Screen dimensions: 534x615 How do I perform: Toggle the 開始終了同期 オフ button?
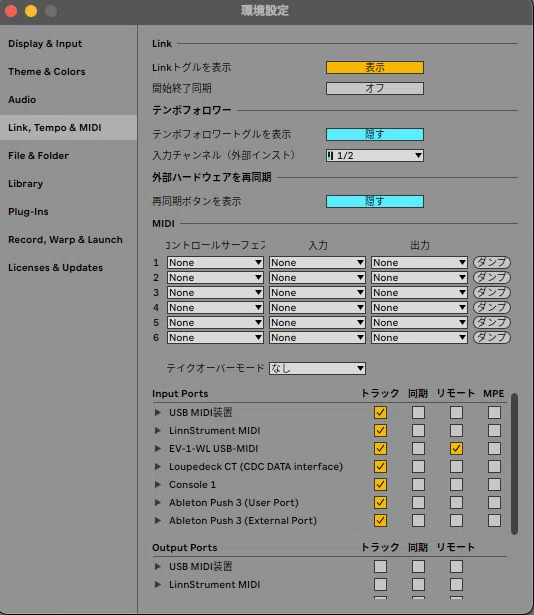(375, 88)
